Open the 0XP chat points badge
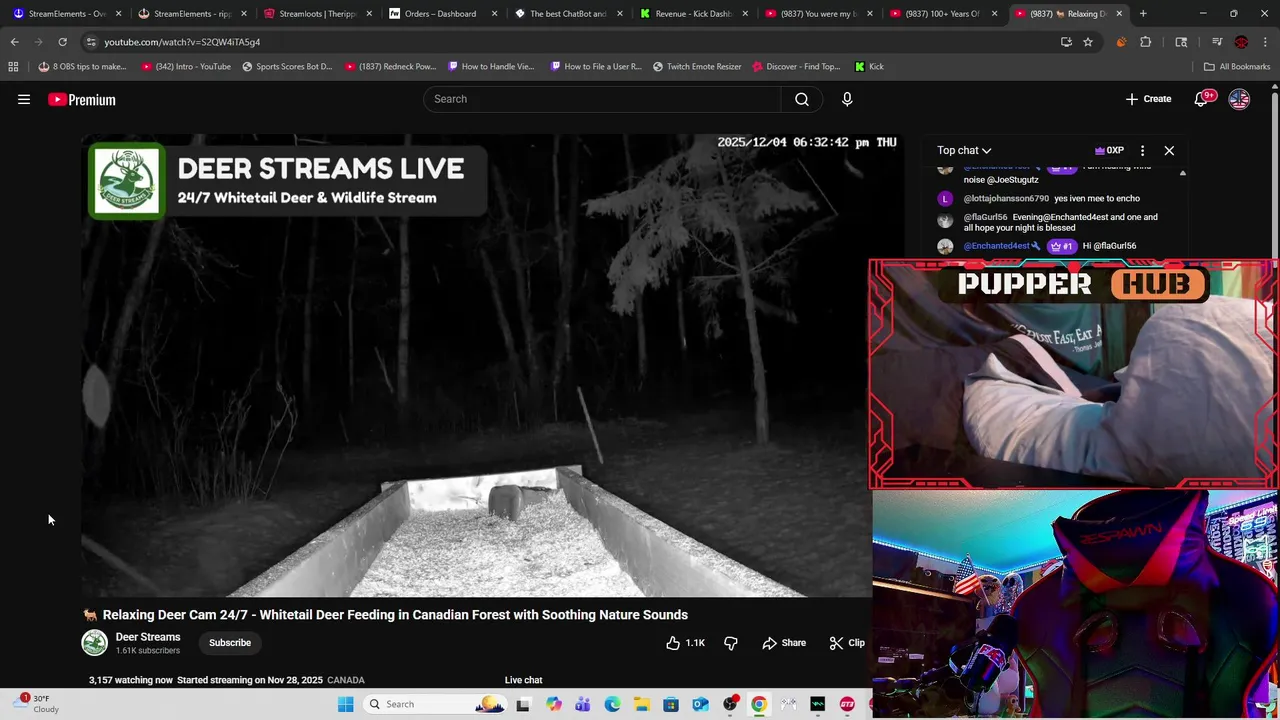 pos(1109,150)
